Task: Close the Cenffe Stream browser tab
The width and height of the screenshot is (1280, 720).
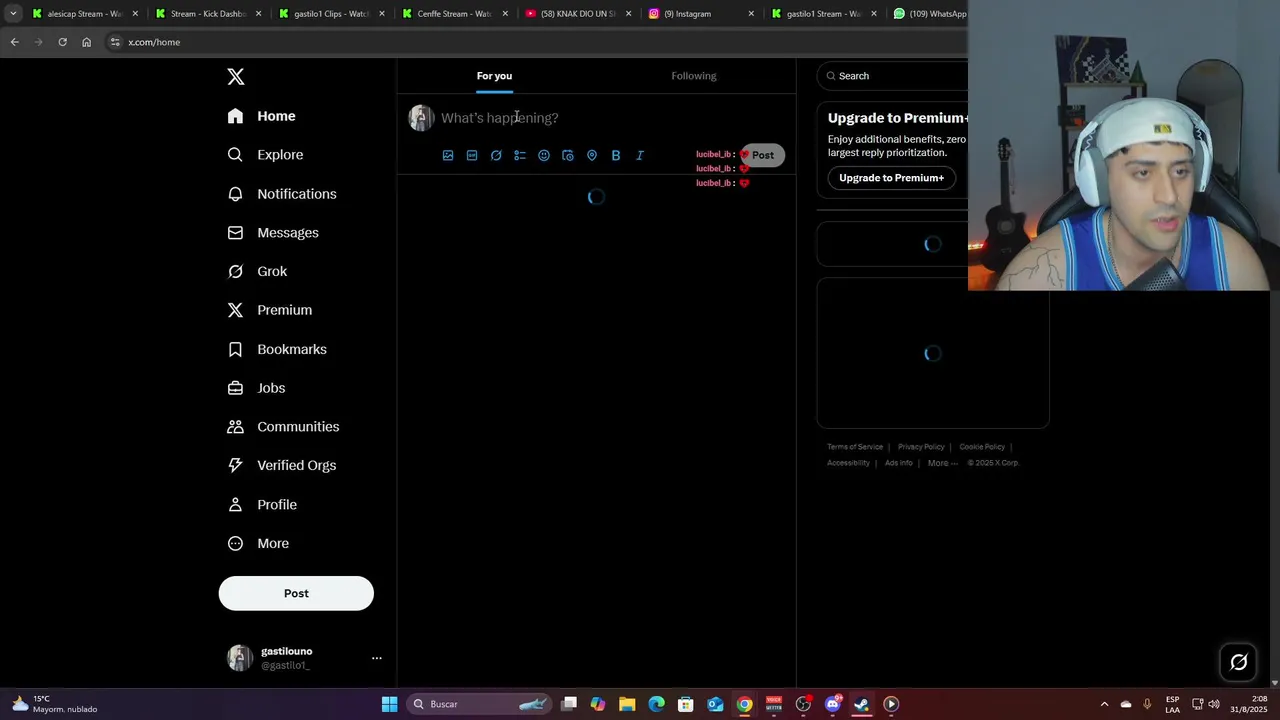Action: click(505, 14)
